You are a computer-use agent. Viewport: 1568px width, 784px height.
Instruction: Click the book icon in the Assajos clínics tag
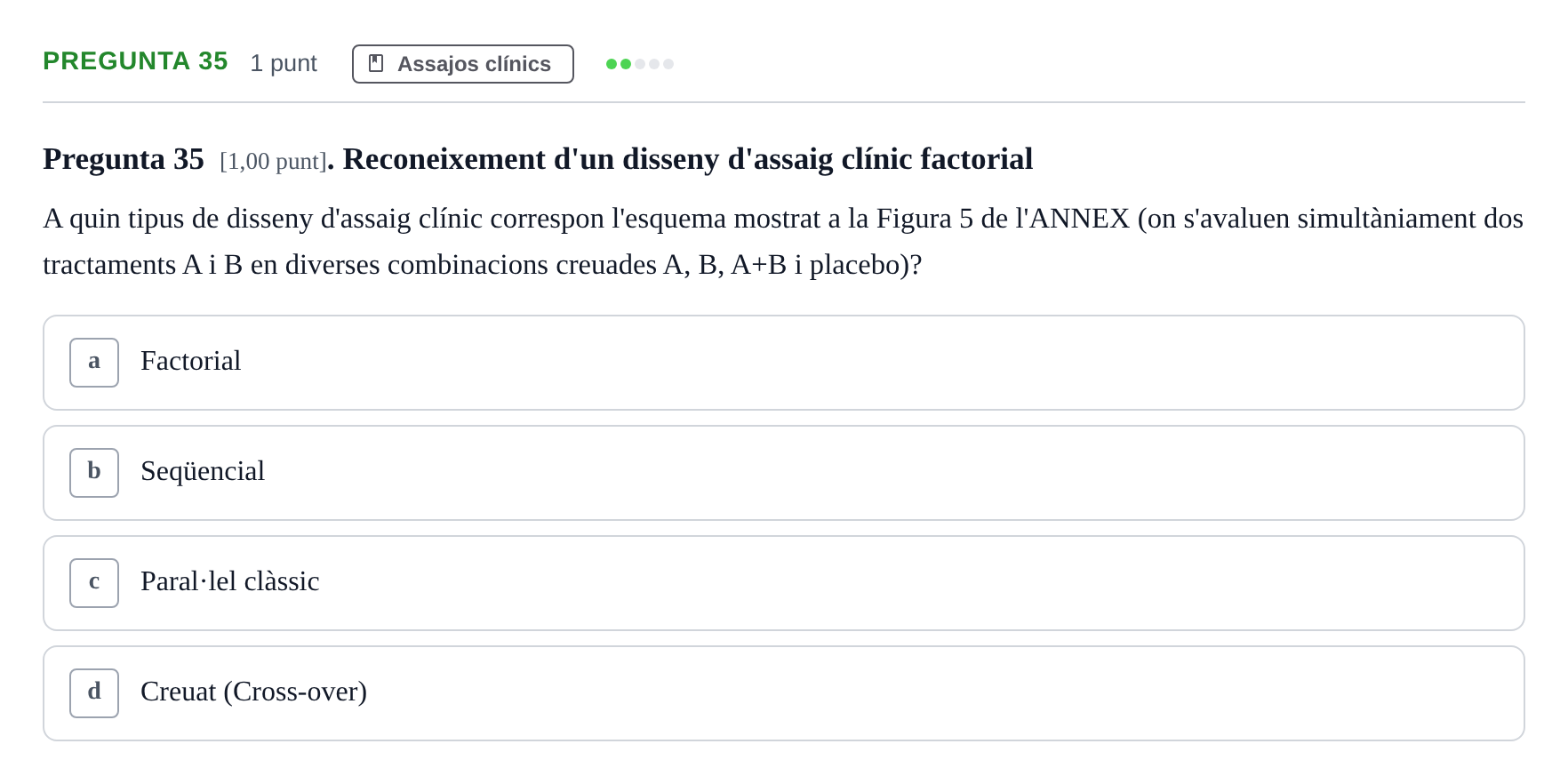click(376, 63)
